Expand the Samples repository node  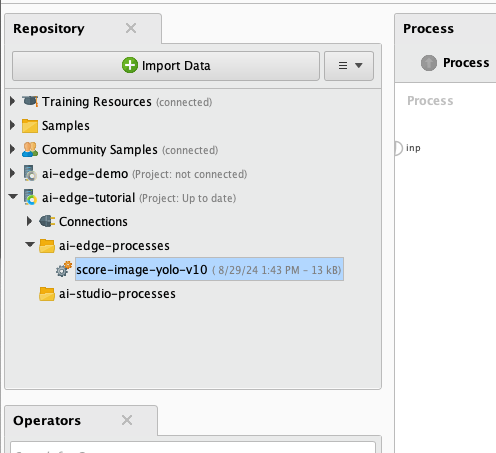click(x=12, y=125)
